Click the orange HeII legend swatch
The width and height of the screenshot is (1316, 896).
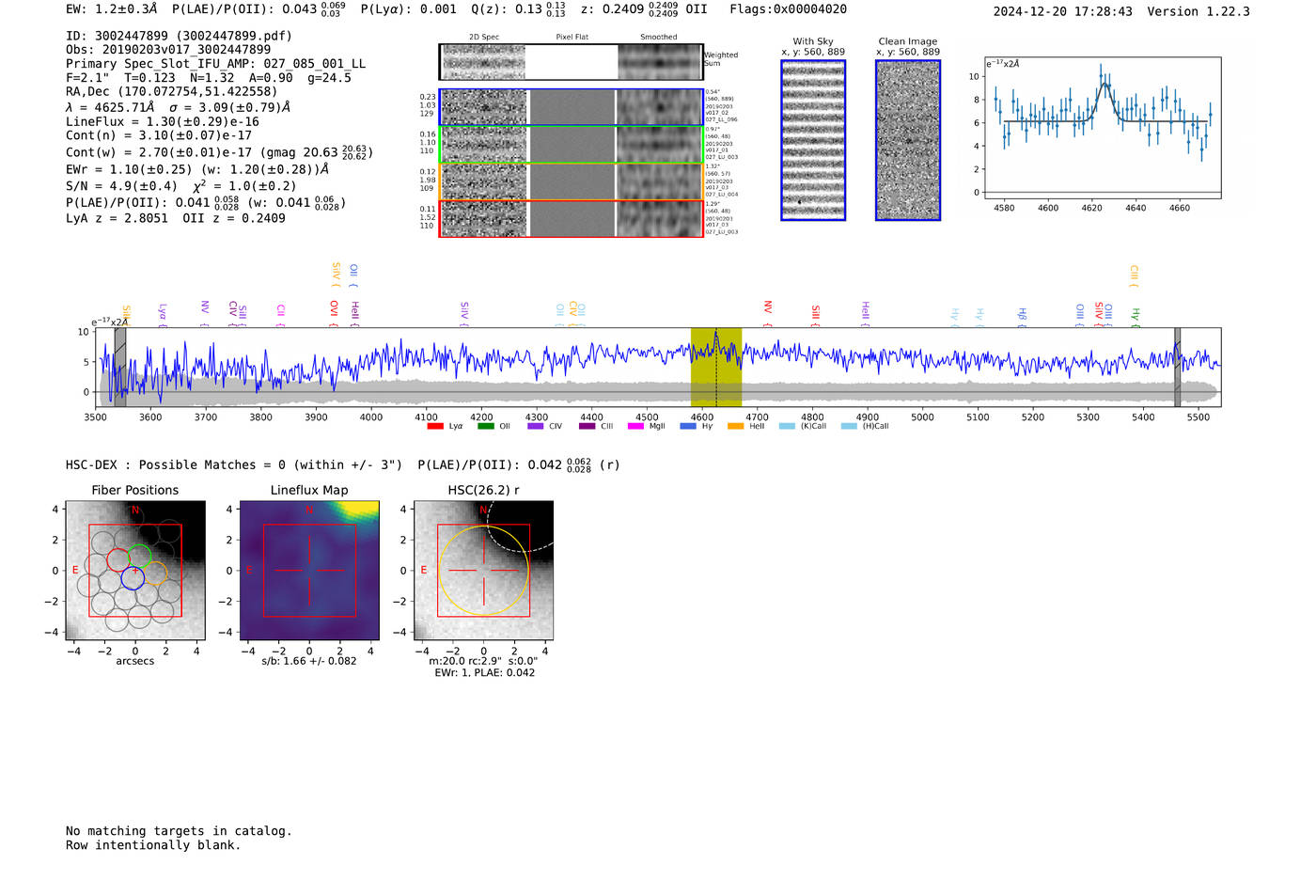point(735,426)
